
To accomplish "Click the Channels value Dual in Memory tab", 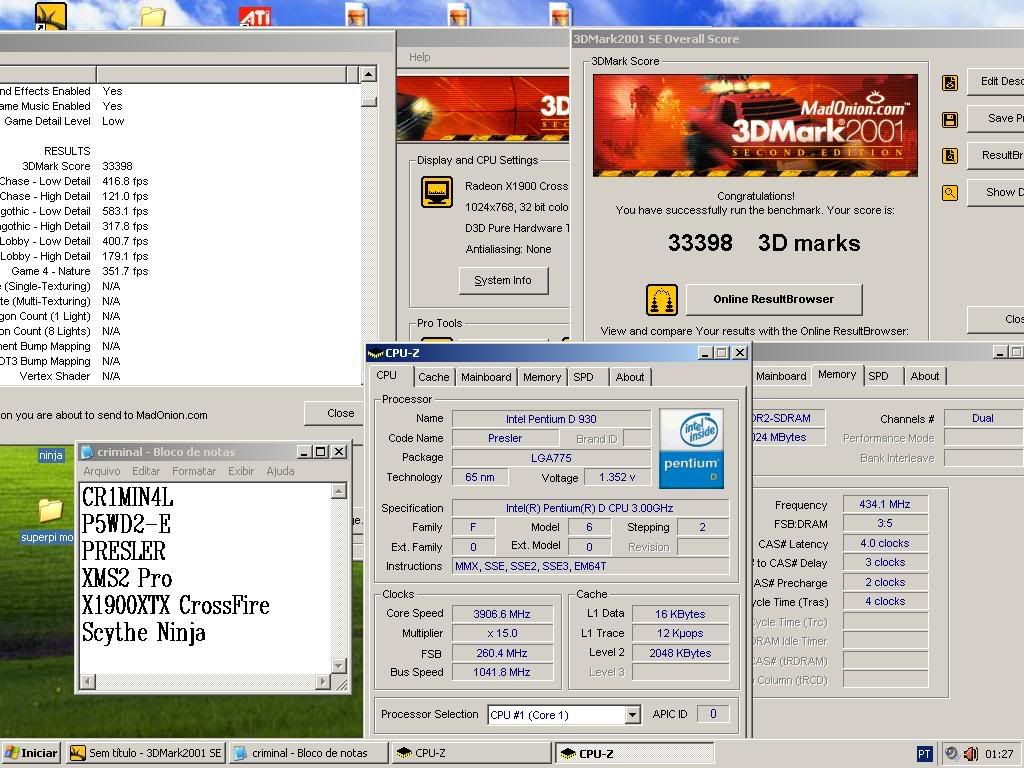I will coord(982,419).
